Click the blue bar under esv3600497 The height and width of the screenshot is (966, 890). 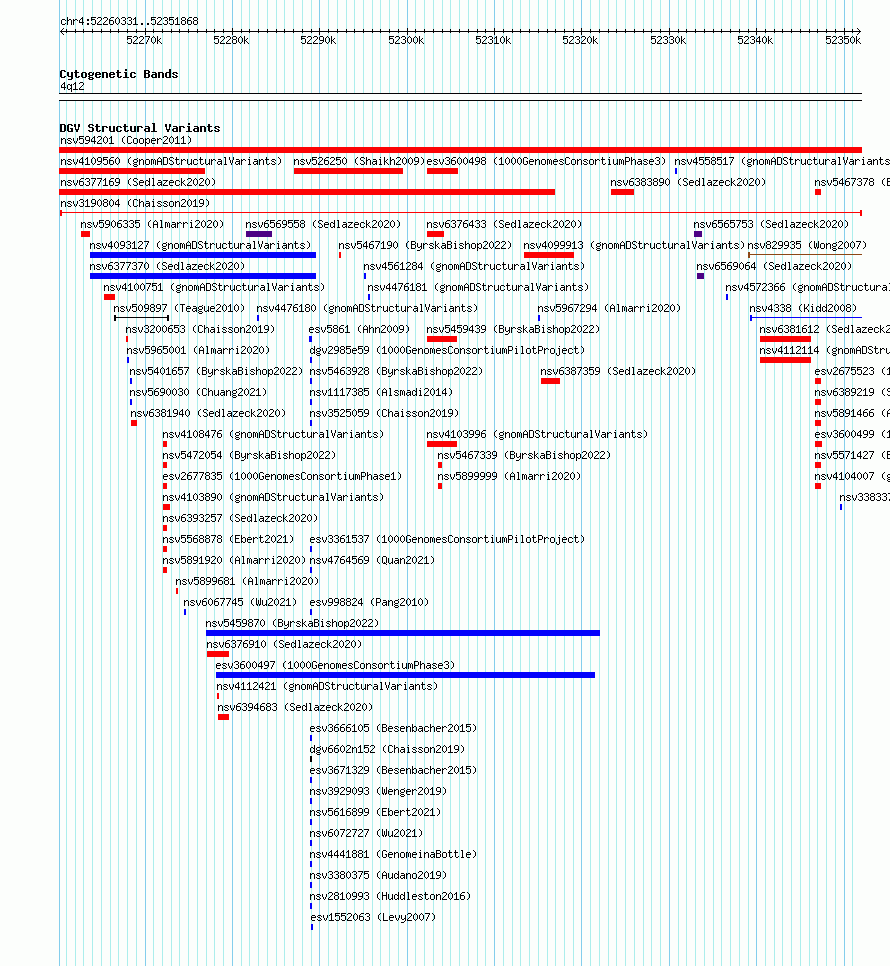click(x=405, y=675)
